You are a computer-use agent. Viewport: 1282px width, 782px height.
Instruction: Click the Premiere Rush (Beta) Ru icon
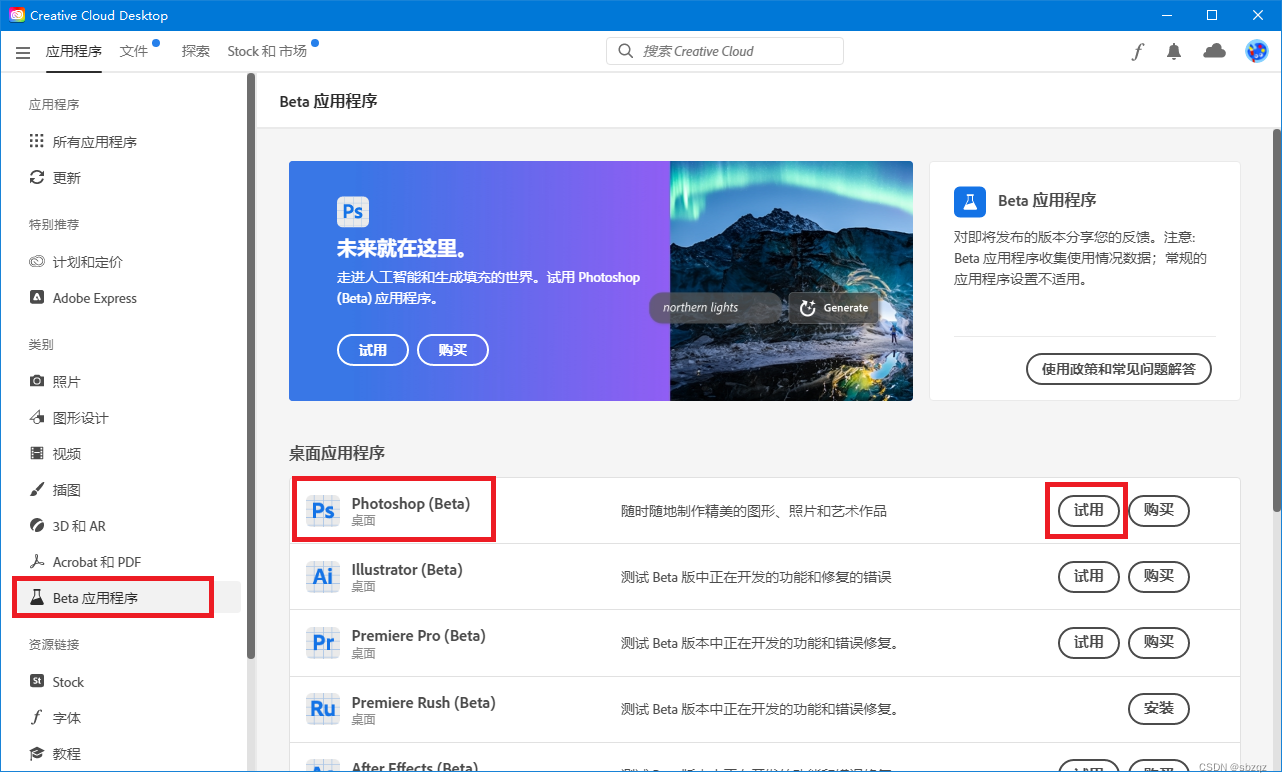click(x=323, y=709)
